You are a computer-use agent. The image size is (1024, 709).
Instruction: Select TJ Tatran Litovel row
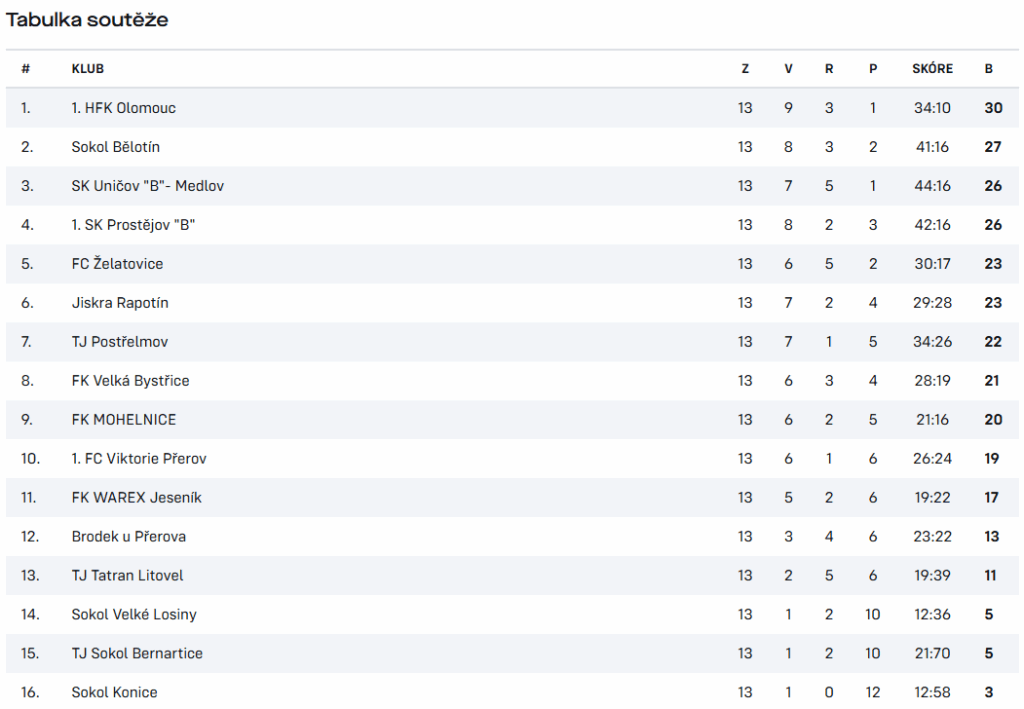[x=512, y=575]
